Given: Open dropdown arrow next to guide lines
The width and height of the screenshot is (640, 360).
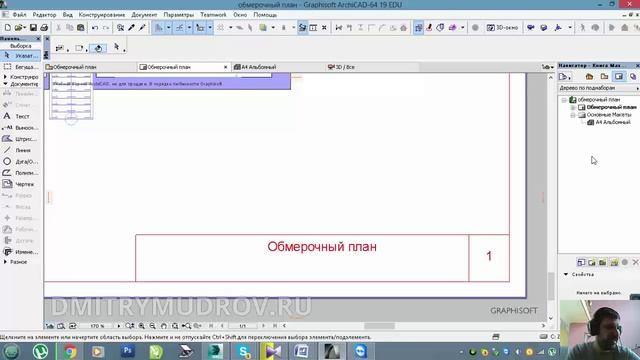Looking at the screenshot, I should (x=168, y=27).
